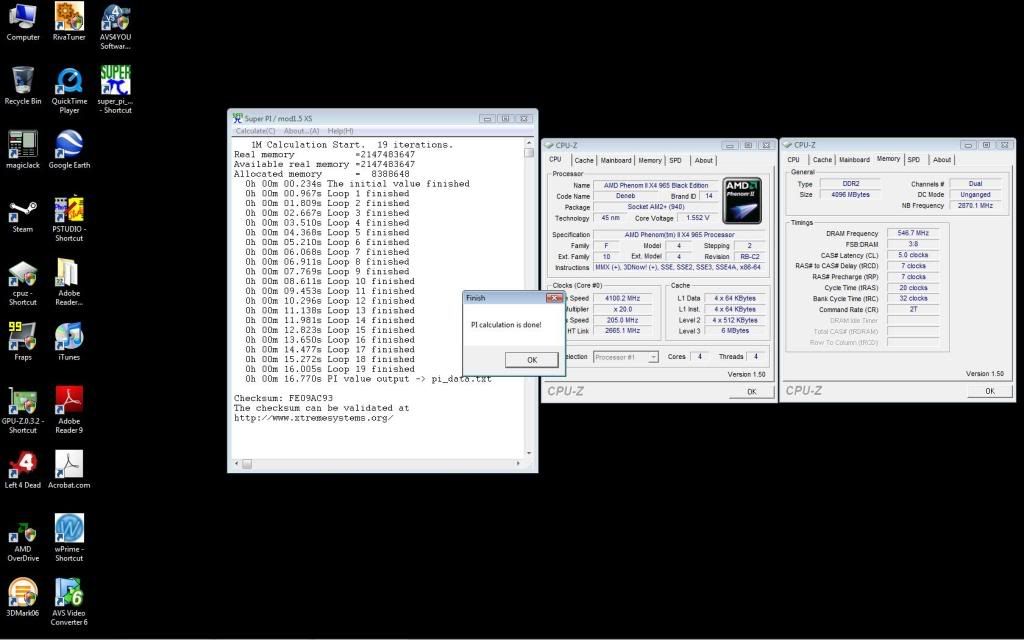1024x640 pixels.
Task: Click the Name field AMD Phenom II X4 965
Action: (655, 185)
